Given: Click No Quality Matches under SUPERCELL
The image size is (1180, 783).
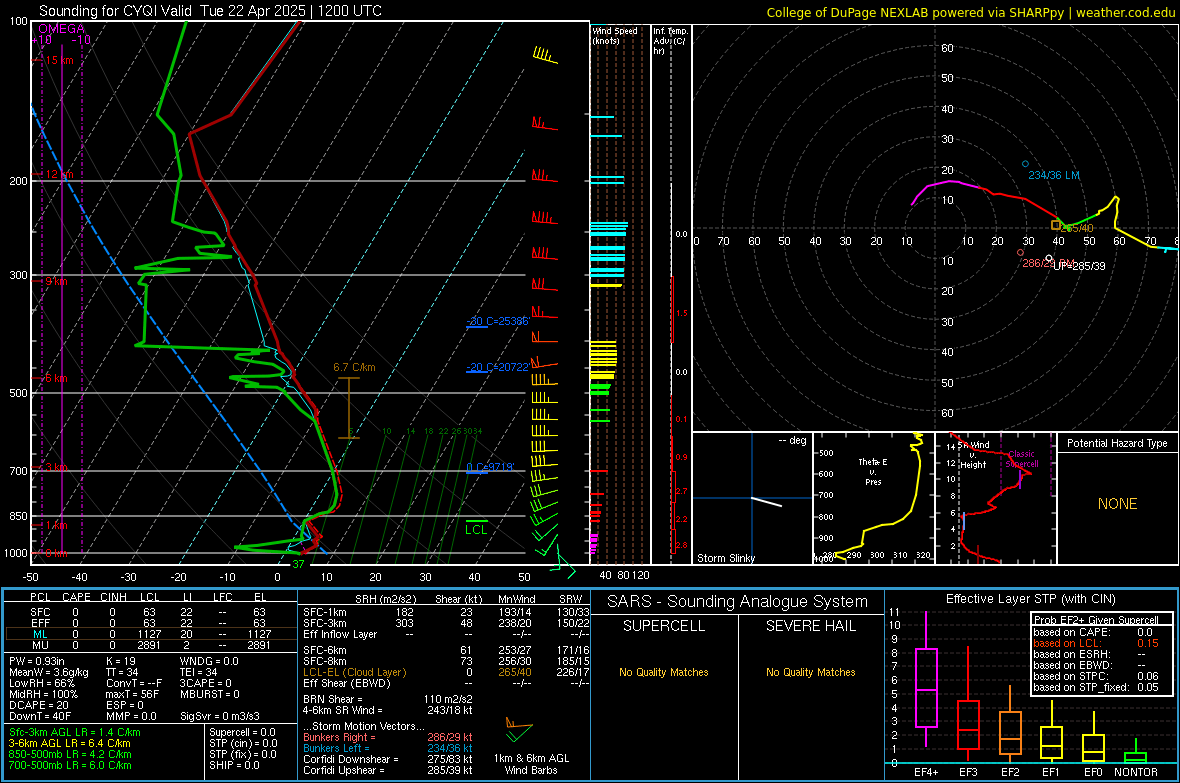Looking at the screenshot, I should pyautogui.click(x=664, y=672).
